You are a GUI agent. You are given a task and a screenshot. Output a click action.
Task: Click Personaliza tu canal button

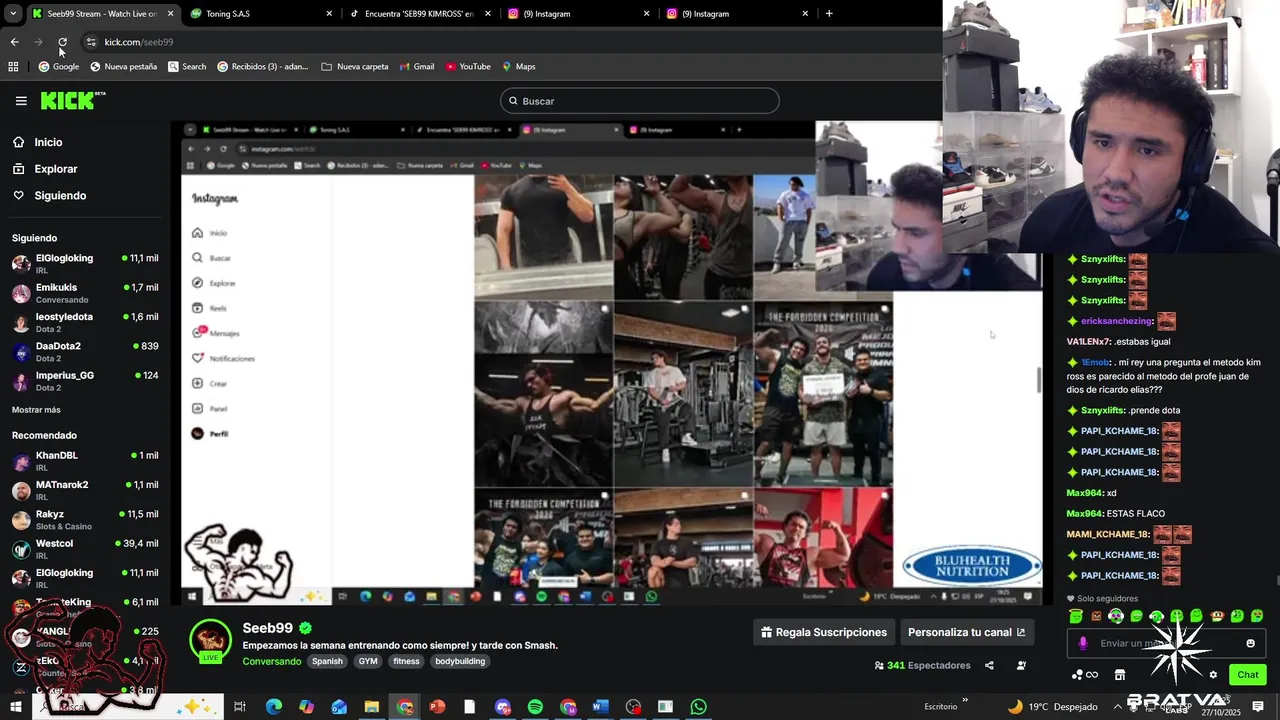(x=966, y=632)
